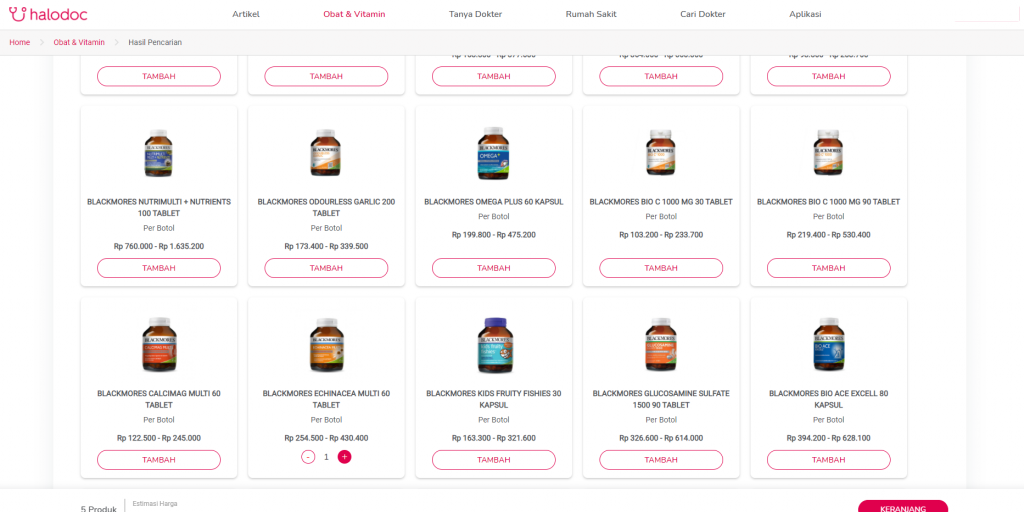Open Blackmores Glucosamine Sulfate bottle image

pos(661,345)
